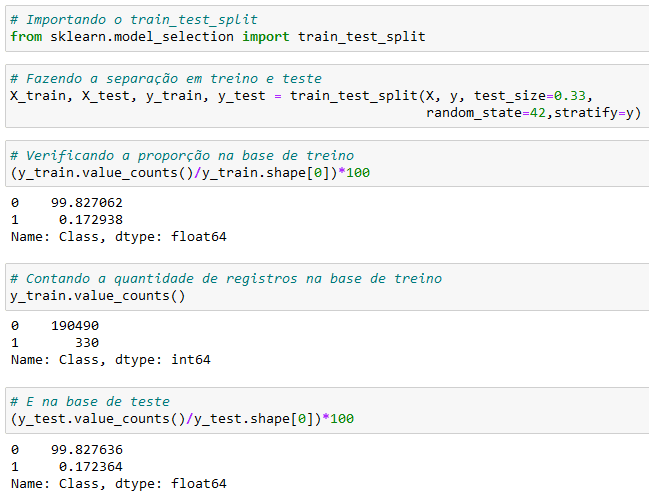649x499 pixels.
Task: Click the 99.827062 output value
Action: [x=87, y=203]
